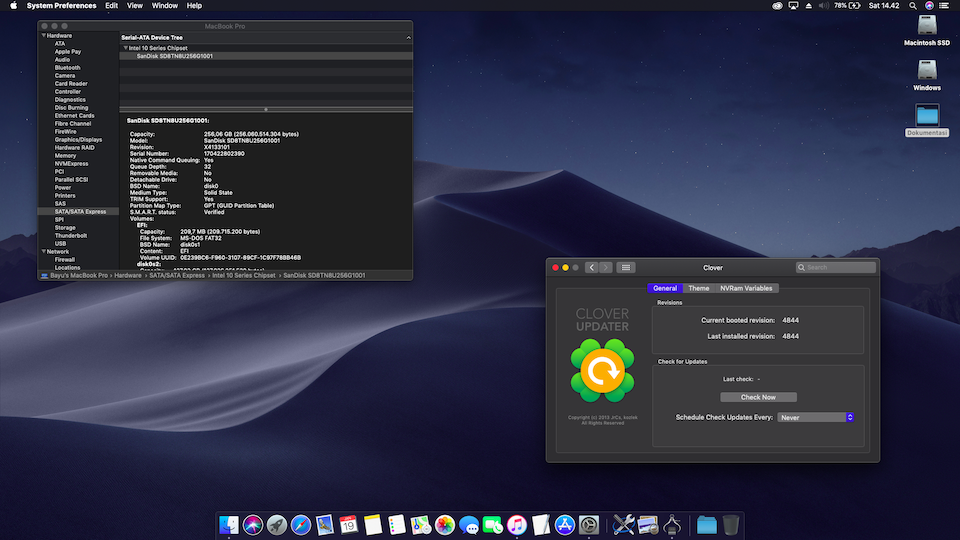Select Graphics/Displays in sidebar
This screenshot has height=540, width=960.
(78, 140)
